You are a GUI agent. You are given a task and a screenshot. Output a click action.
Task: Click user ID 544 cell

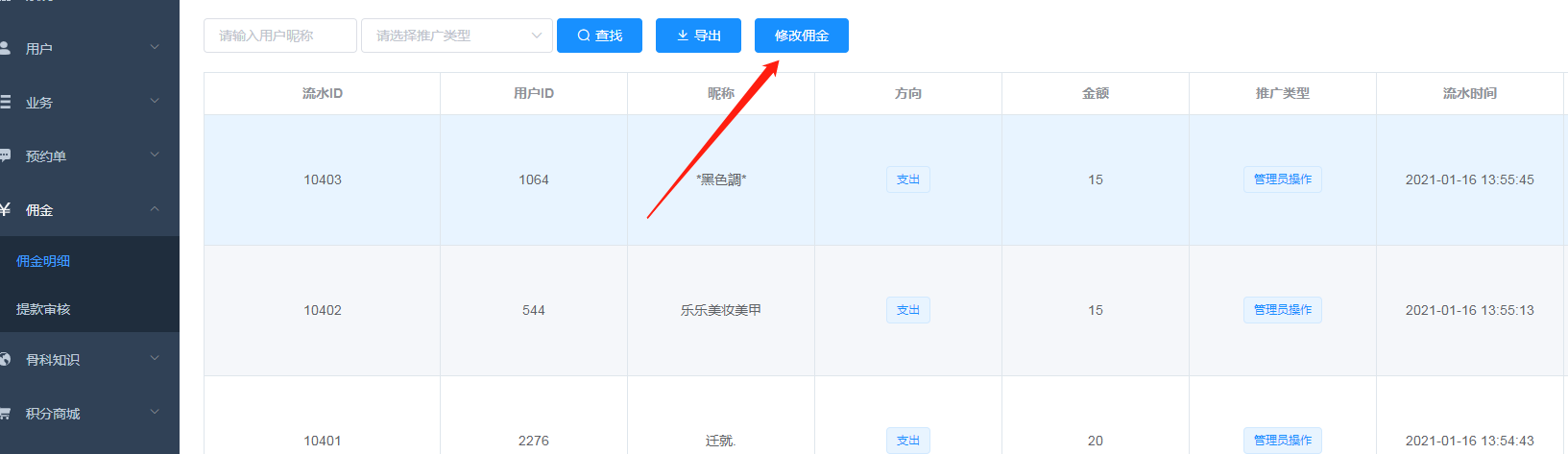click(x=534, y=310)
